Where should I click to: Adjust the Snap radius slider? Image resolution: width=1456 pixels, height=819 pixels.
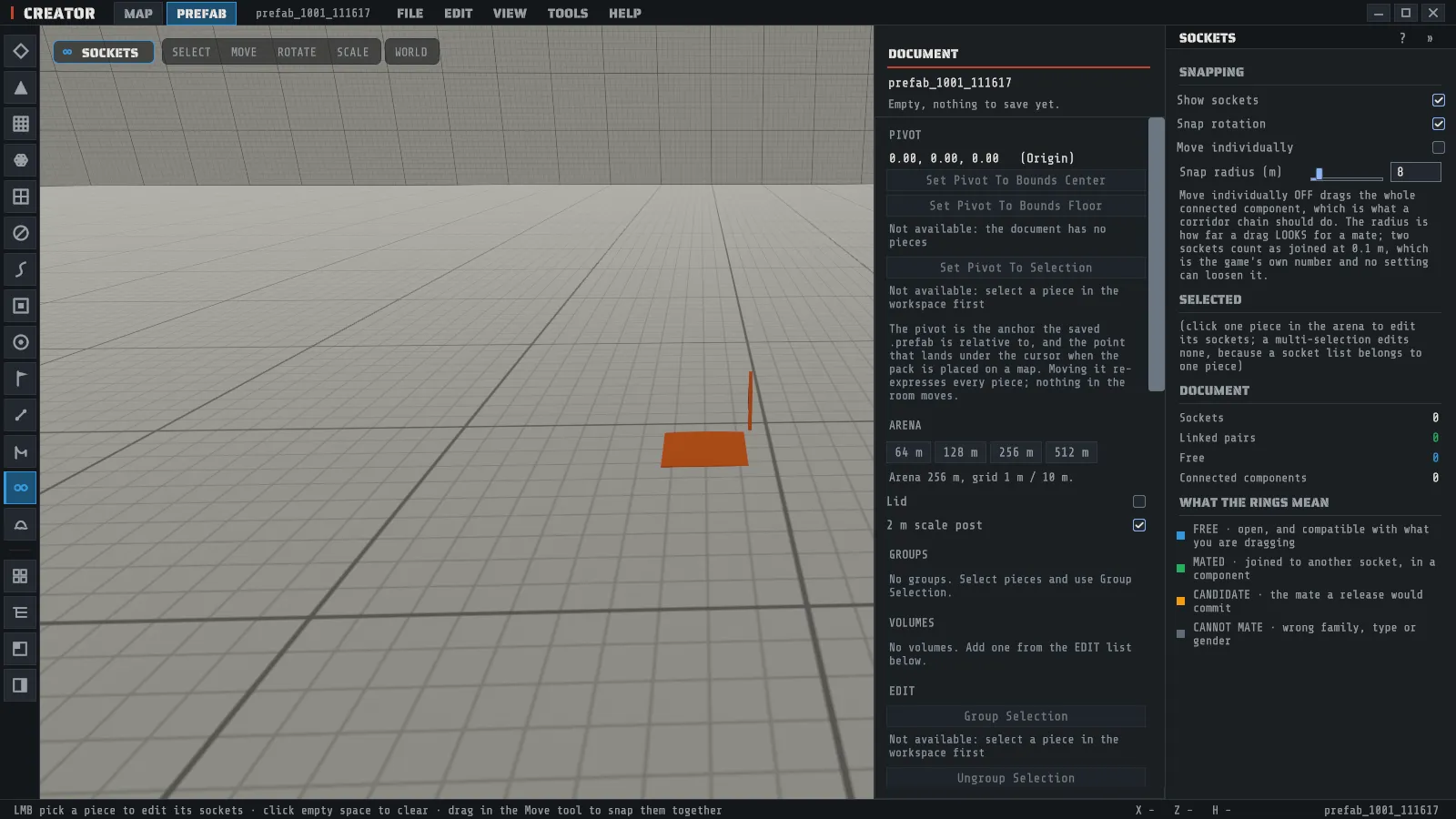click(1347, 173)
